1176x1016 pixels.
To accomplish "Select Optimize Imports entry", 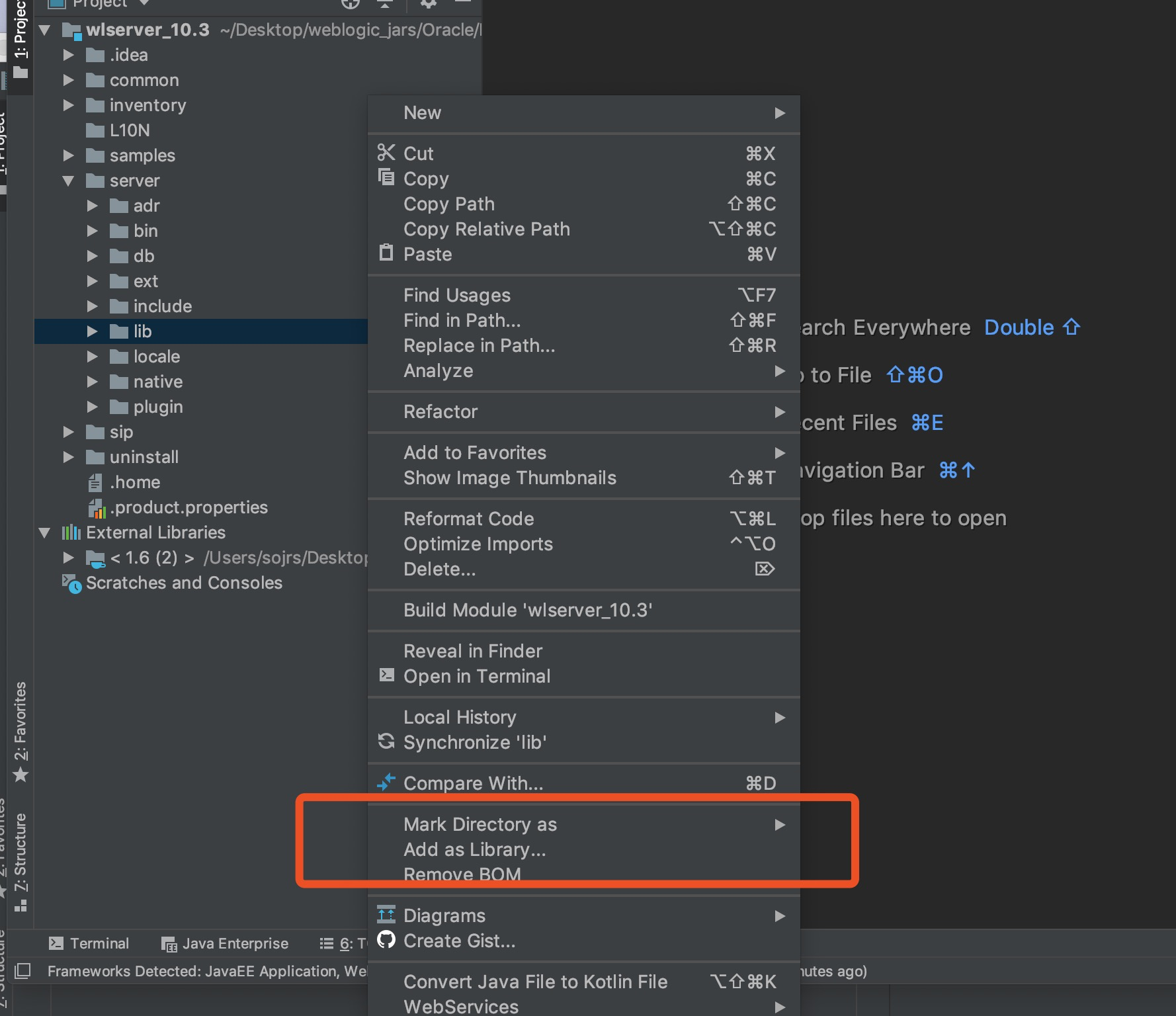I will [x=584, y=544].
